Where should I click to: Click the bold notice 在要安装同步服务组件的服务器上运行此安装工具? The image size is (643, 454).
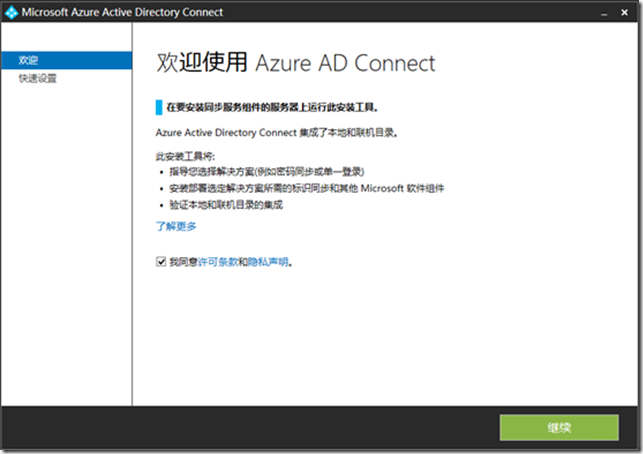click(272, 107)
